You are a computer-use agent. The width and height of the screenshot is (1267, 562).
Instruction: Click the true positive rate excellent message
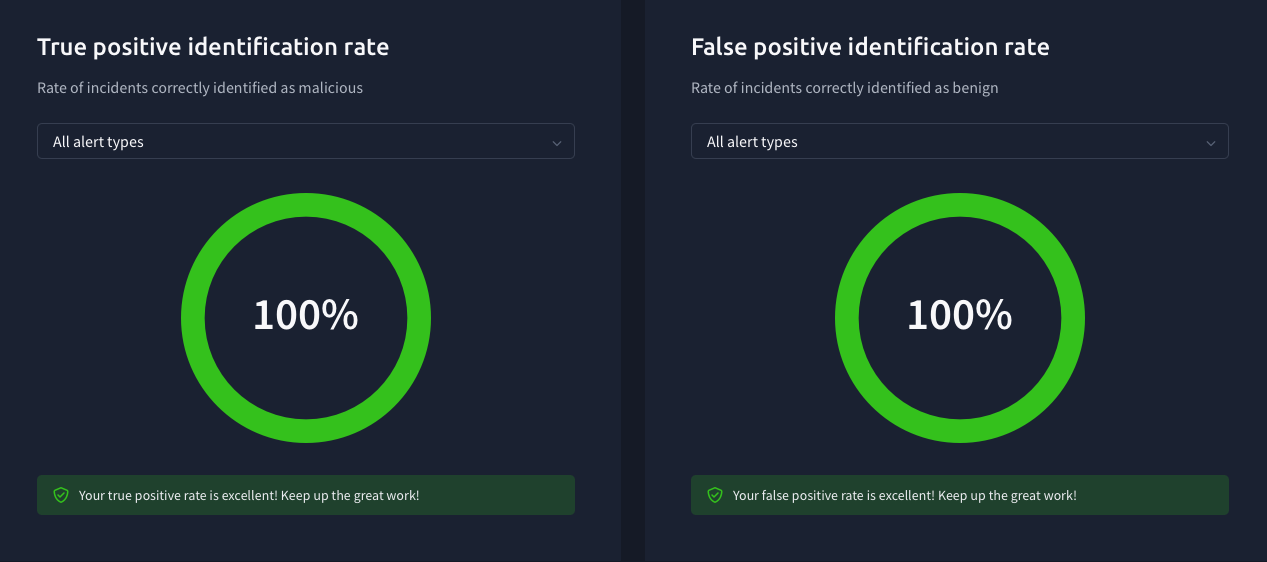pyautogui.click(x=249, y=495)
